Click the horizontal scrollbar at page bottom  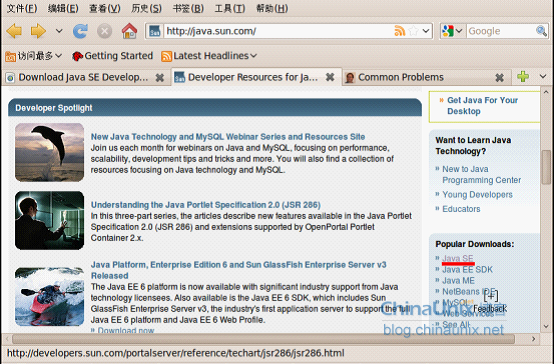pos(264,339)
